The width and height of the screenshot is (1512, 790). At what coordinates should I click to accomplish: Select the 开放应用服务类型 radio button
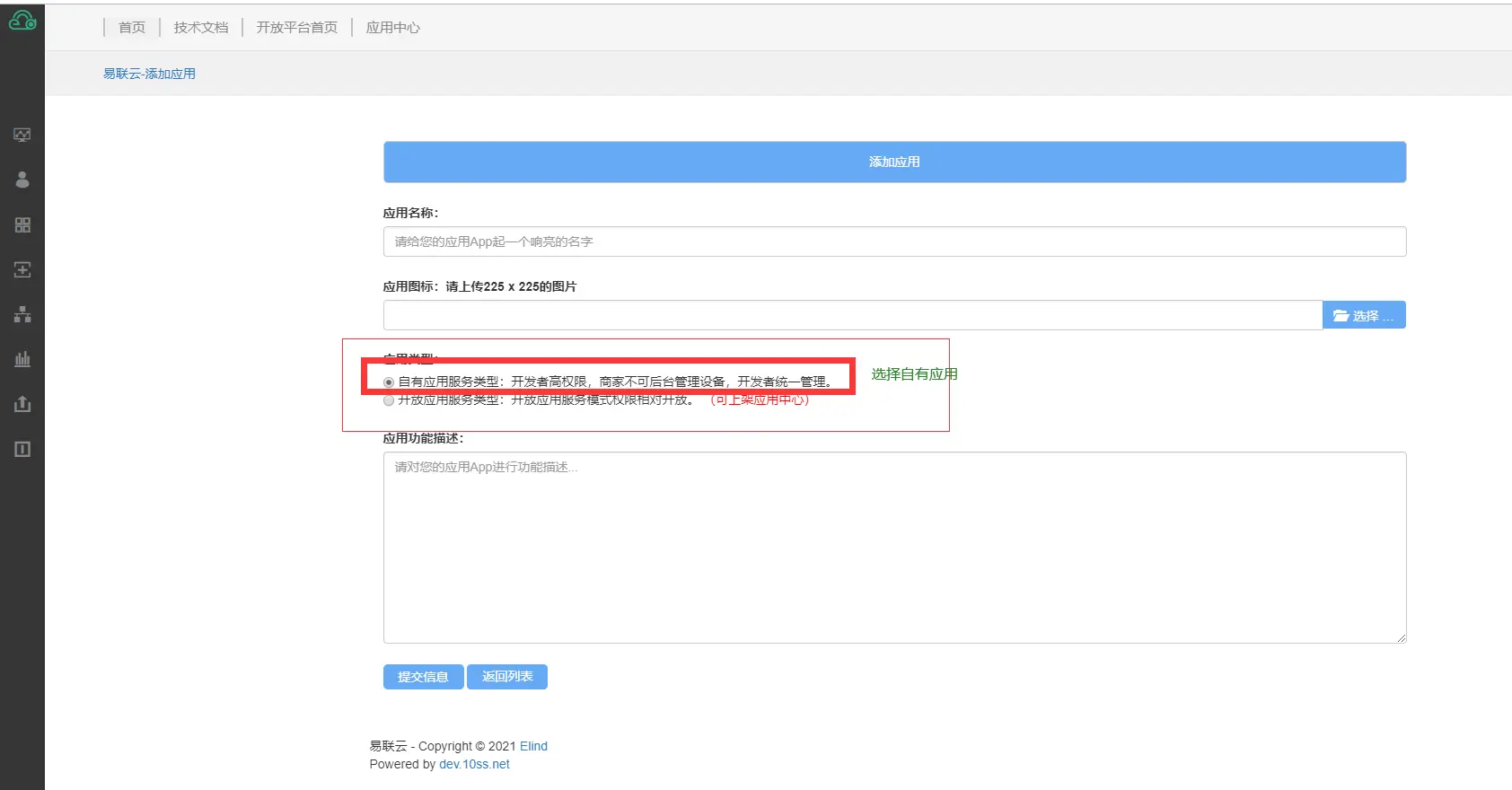[389, 400]
